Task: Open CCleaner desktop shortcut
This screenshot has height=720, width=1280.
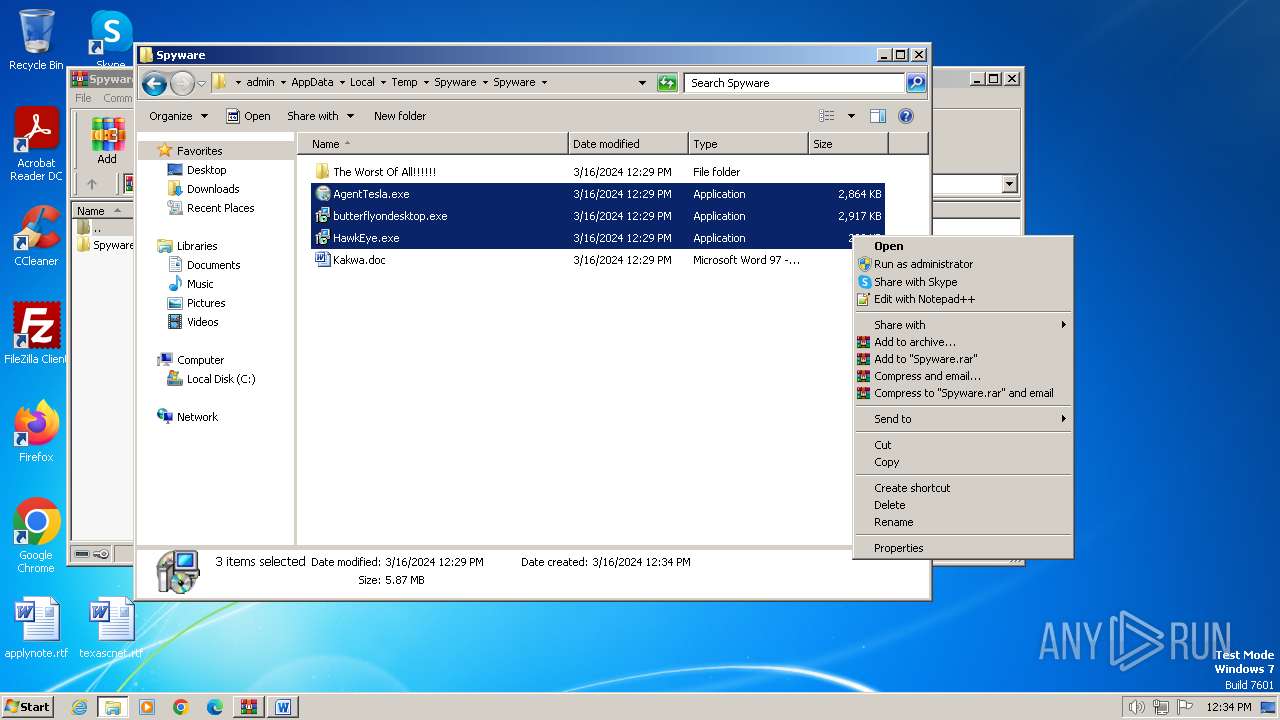Action: pos(36,236)
